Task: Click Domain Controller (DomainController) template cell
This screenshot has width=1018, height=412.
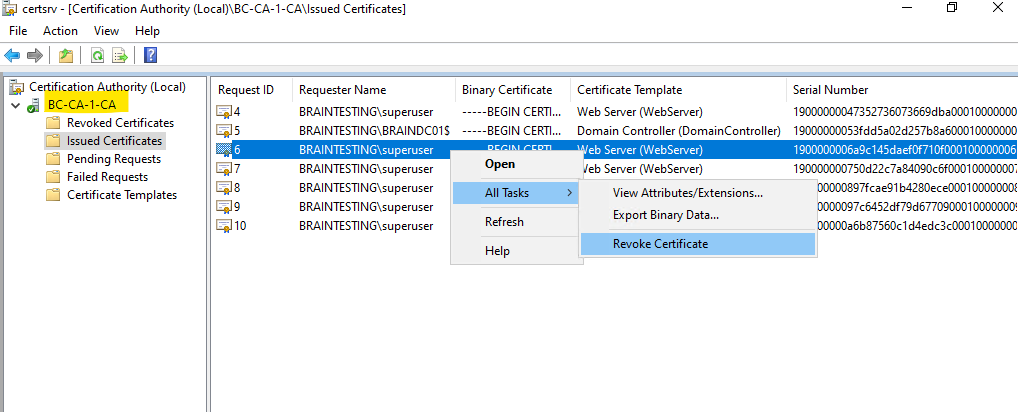Action: point(678,130)
